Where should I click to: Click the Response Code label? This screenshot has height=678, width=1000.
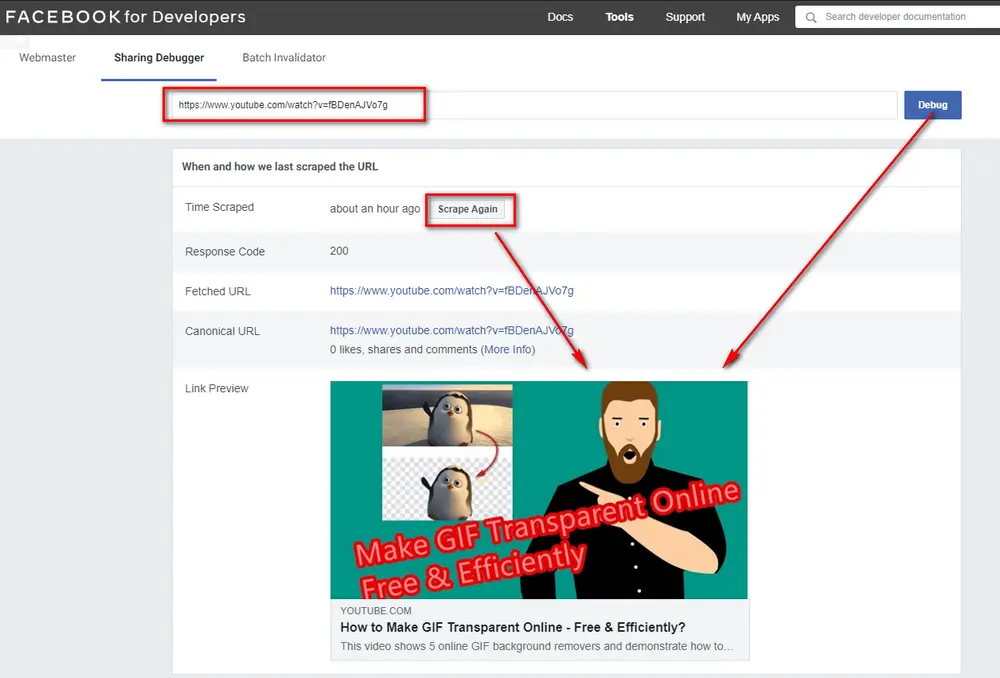[224, 252]
